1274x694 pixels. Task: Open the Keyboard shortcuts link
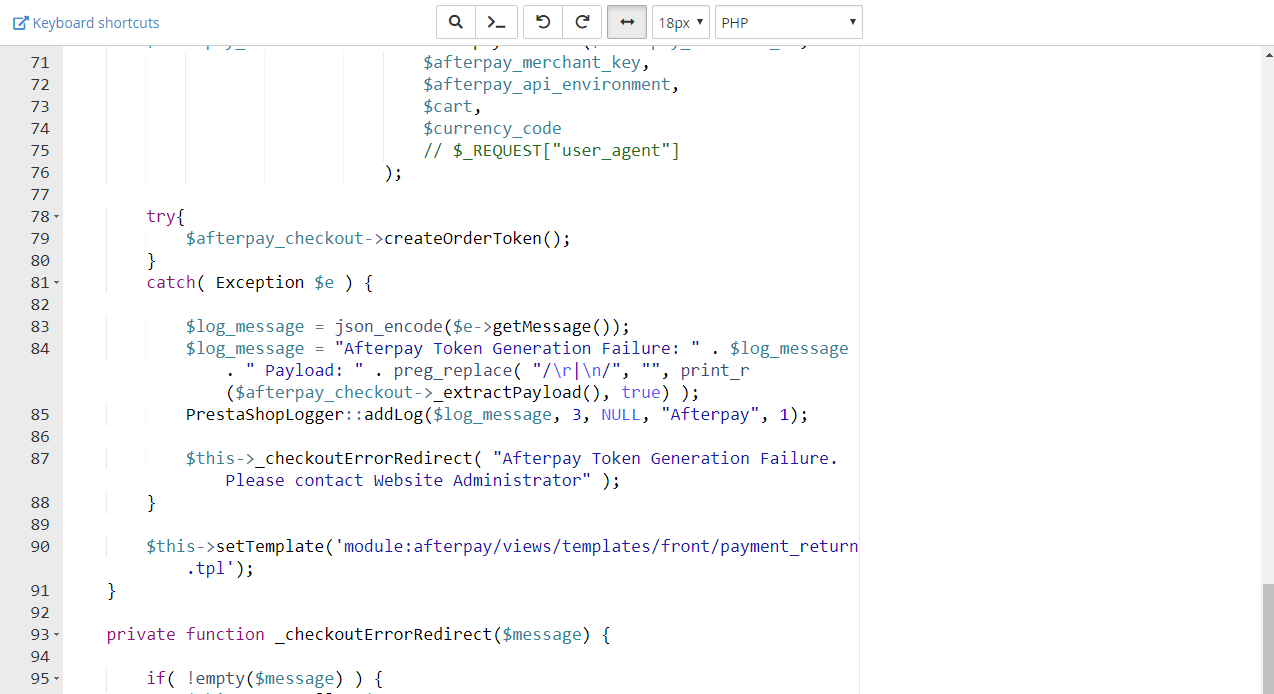[95, 23]
